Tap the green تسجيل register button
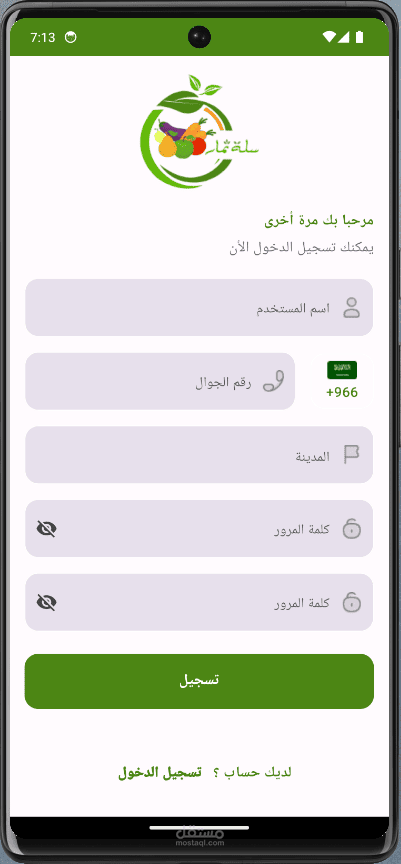The width and height of the screenshot is (401, 864). (x=199, y=681)
